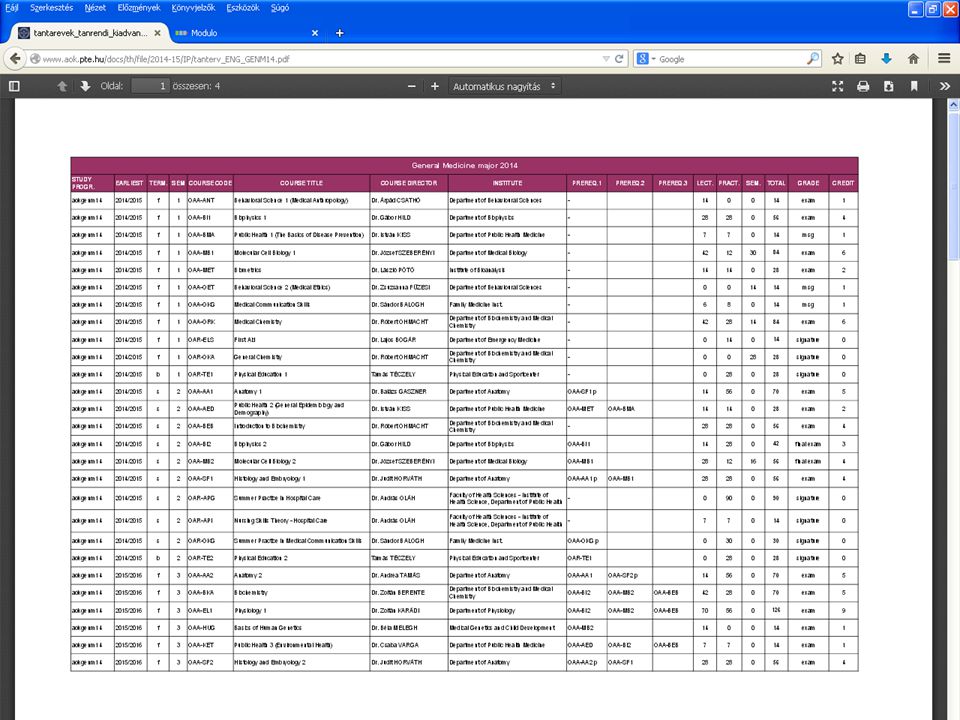Click Dr. Csaba VARGA director cell
The width and height of the screenshot is (960, 720).
tap(408, 645)
